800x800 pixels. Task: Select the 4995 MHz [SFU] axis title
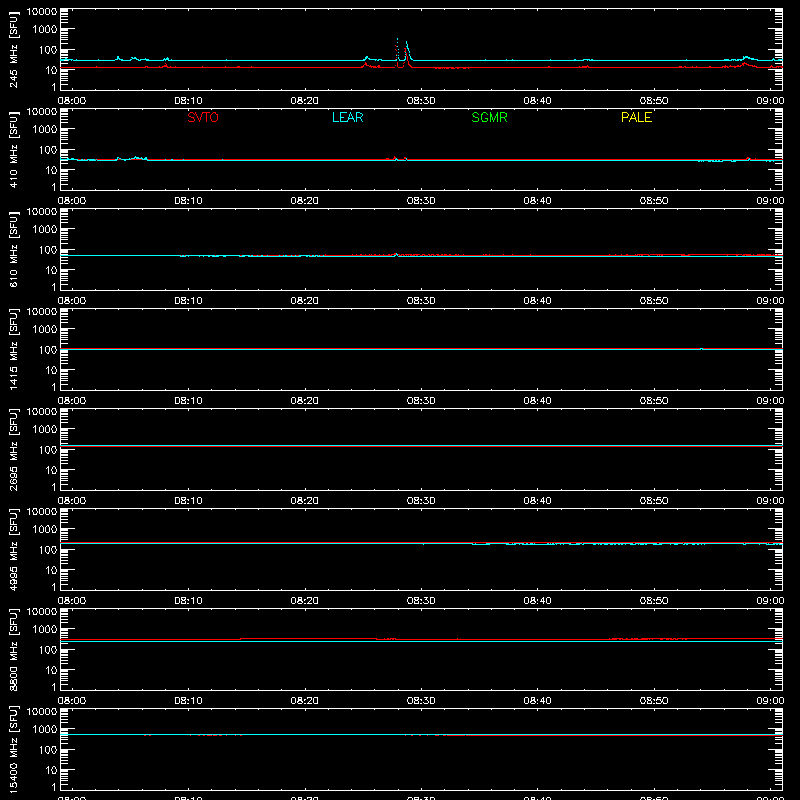pyautogui.click(x=13, y=549)
